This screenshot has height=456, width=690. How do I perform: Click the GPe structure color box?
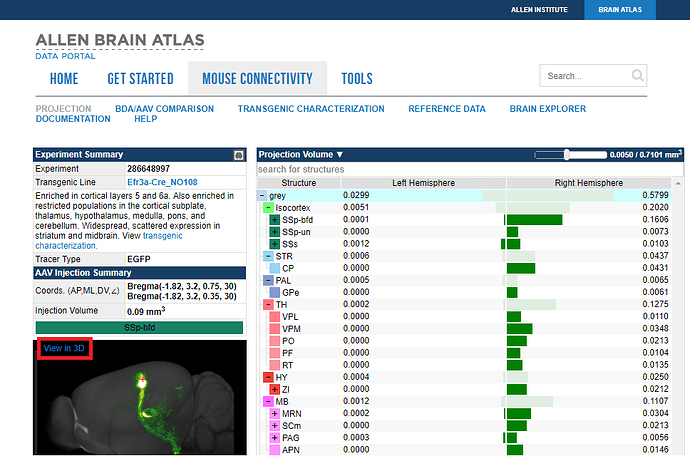click(x=275, y=292)
